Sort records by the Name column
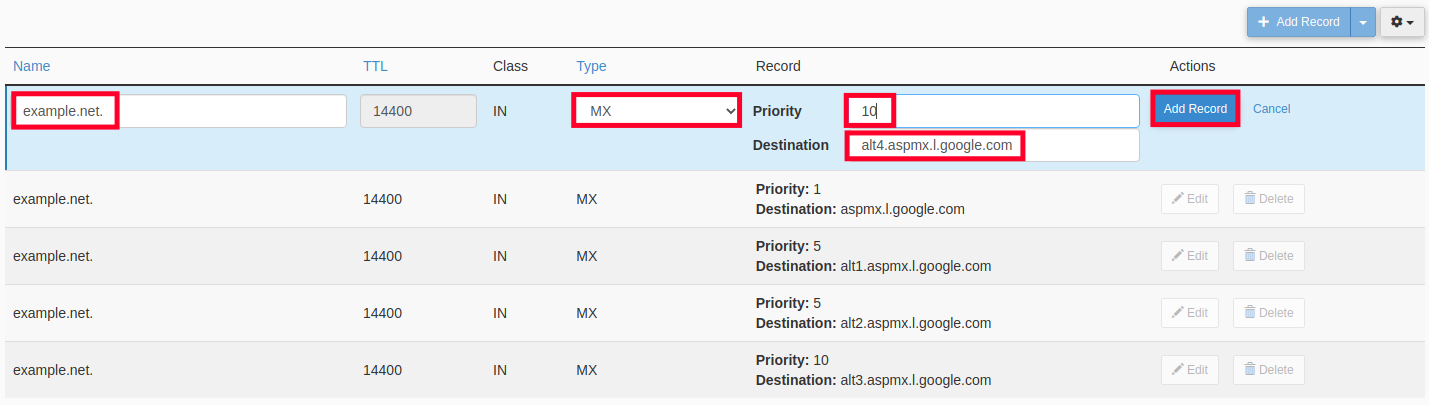The image size is (1429, 405). coord(32,66)
